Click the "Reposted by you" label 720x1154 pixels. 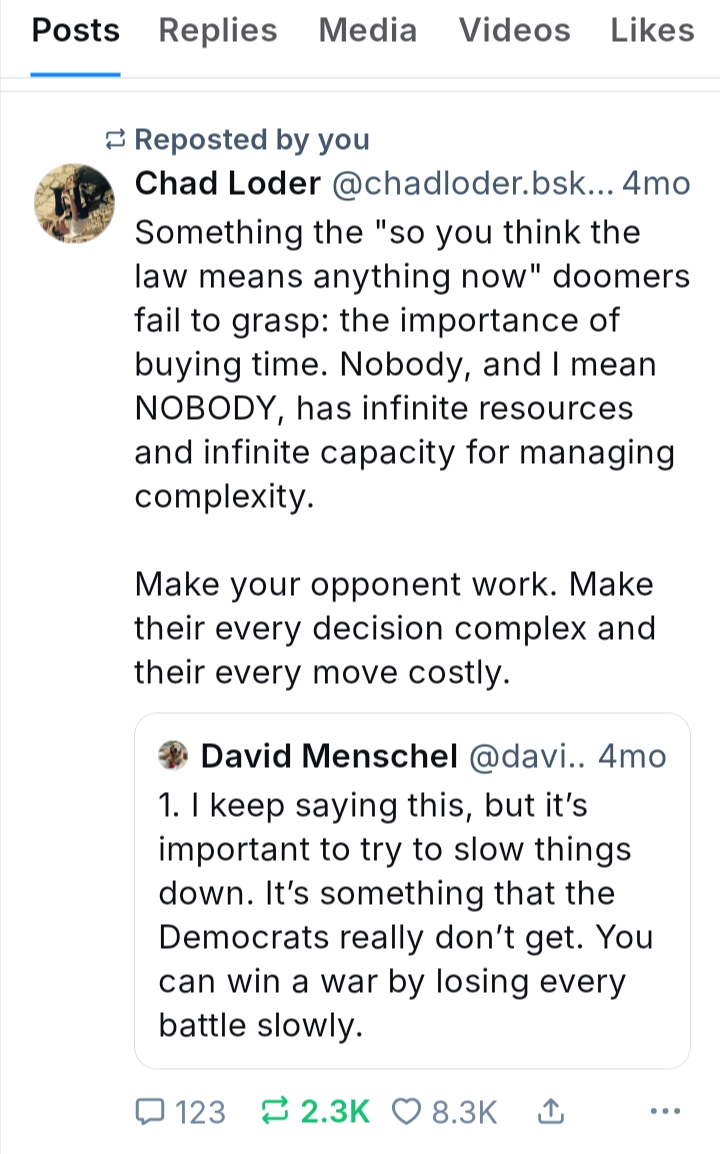point(250,140)
